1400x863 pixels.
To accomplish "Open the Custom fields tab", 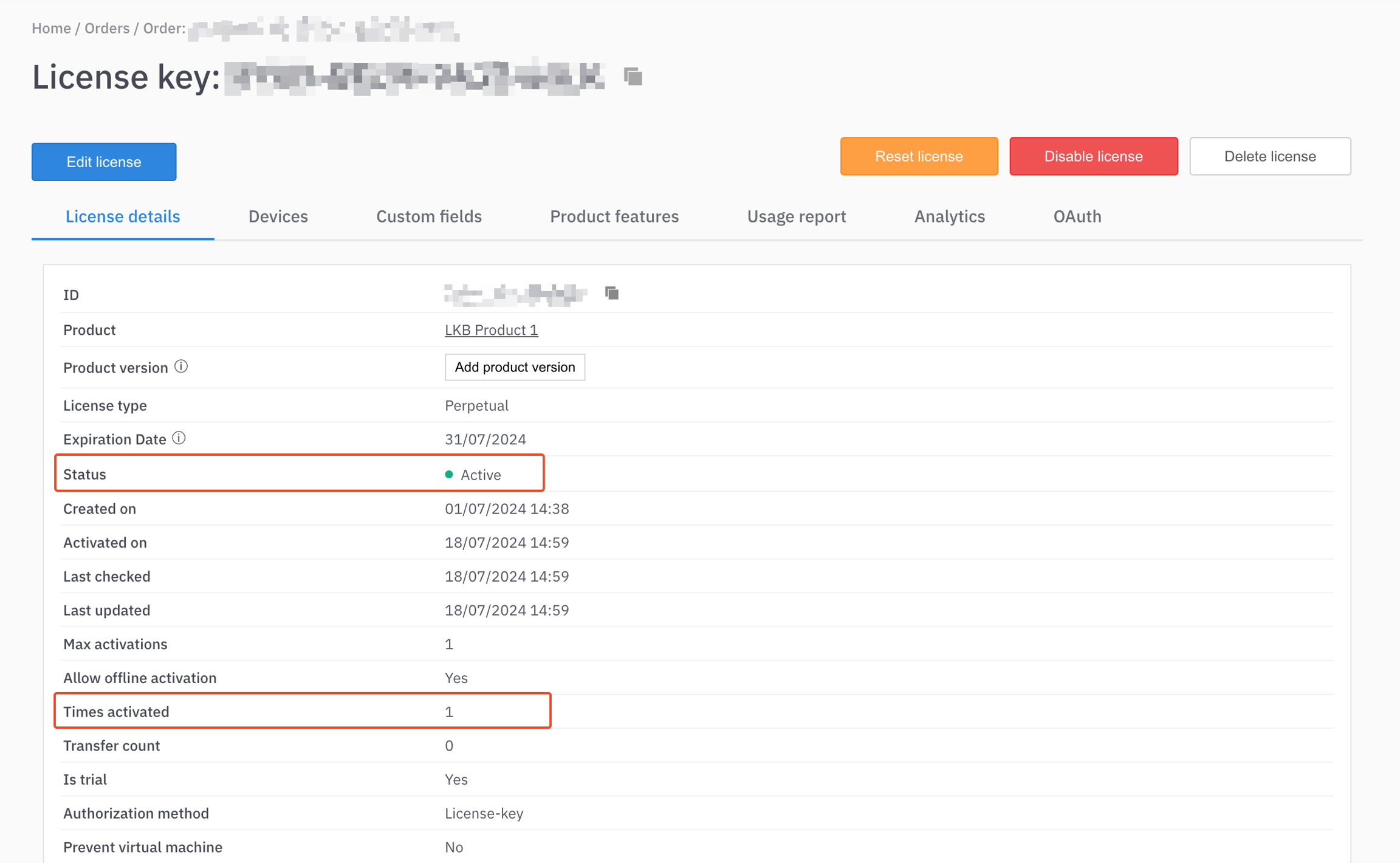I will (428, 216).
